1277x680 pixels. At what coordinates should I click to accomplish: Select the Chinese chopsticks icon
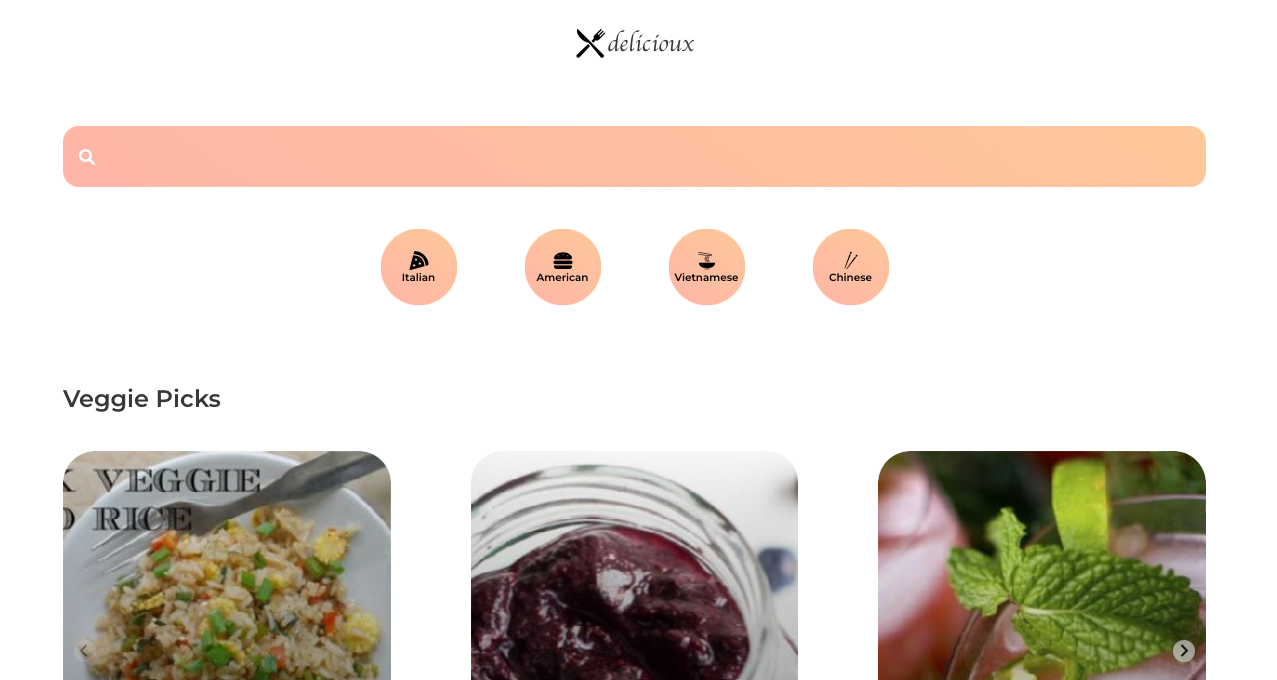pyautogui.click(x=850, y=260)
